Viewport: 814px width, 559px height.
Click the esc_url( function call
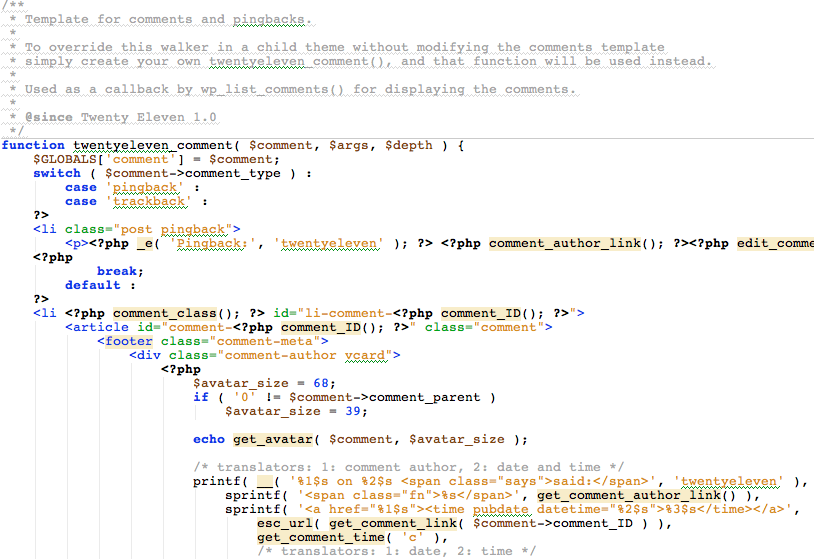[289, 524]
